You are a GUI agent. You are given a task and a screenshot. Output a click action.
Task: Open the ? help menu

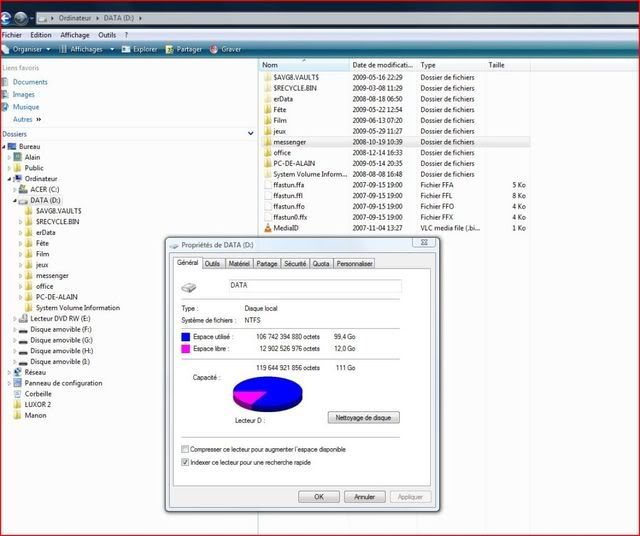pyautogui.click(x=127, y=35)
